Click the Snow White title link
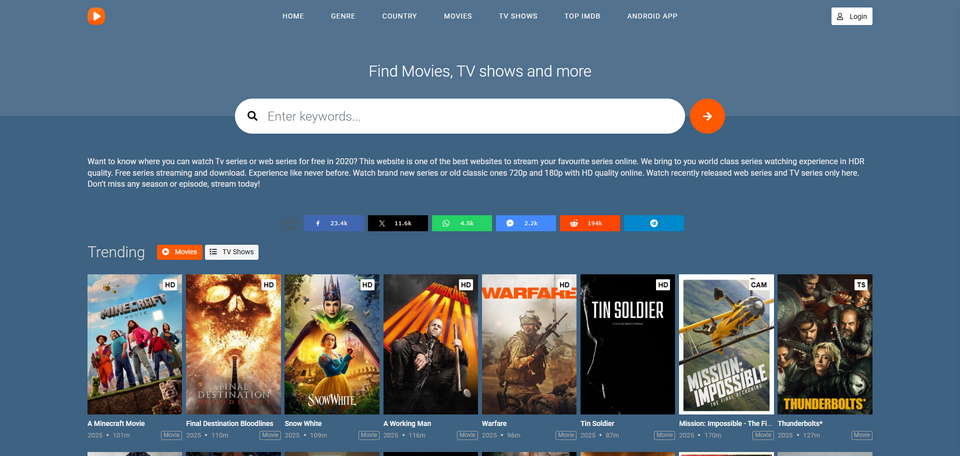This screenshot has width=960, height=456. [303, 424]
